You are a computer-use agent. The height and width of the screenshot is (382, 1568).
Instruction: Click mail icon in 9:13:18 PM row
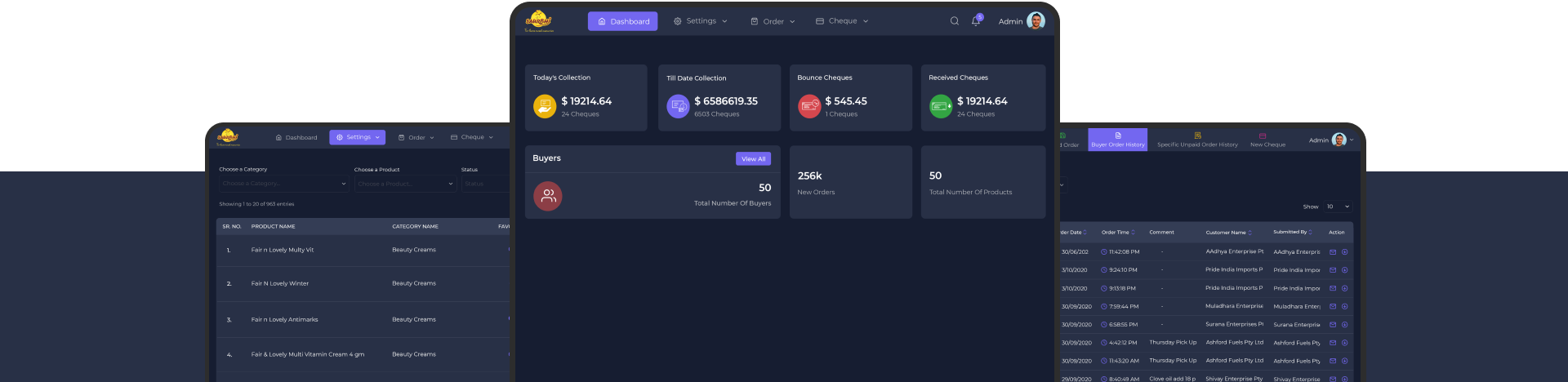click(1333, 288)
